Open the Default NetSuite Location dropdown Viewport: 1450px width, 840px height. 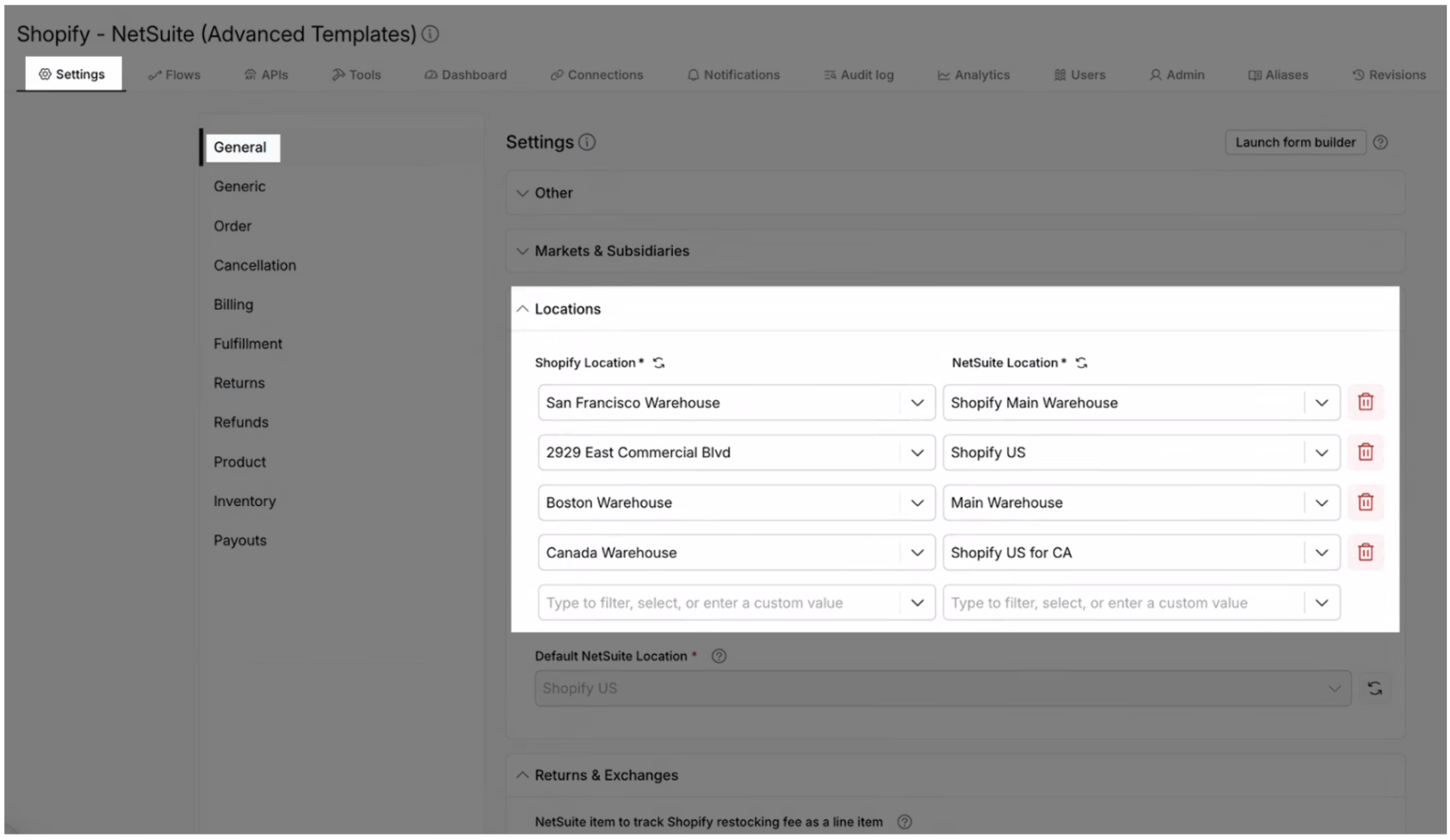point(943,689)
